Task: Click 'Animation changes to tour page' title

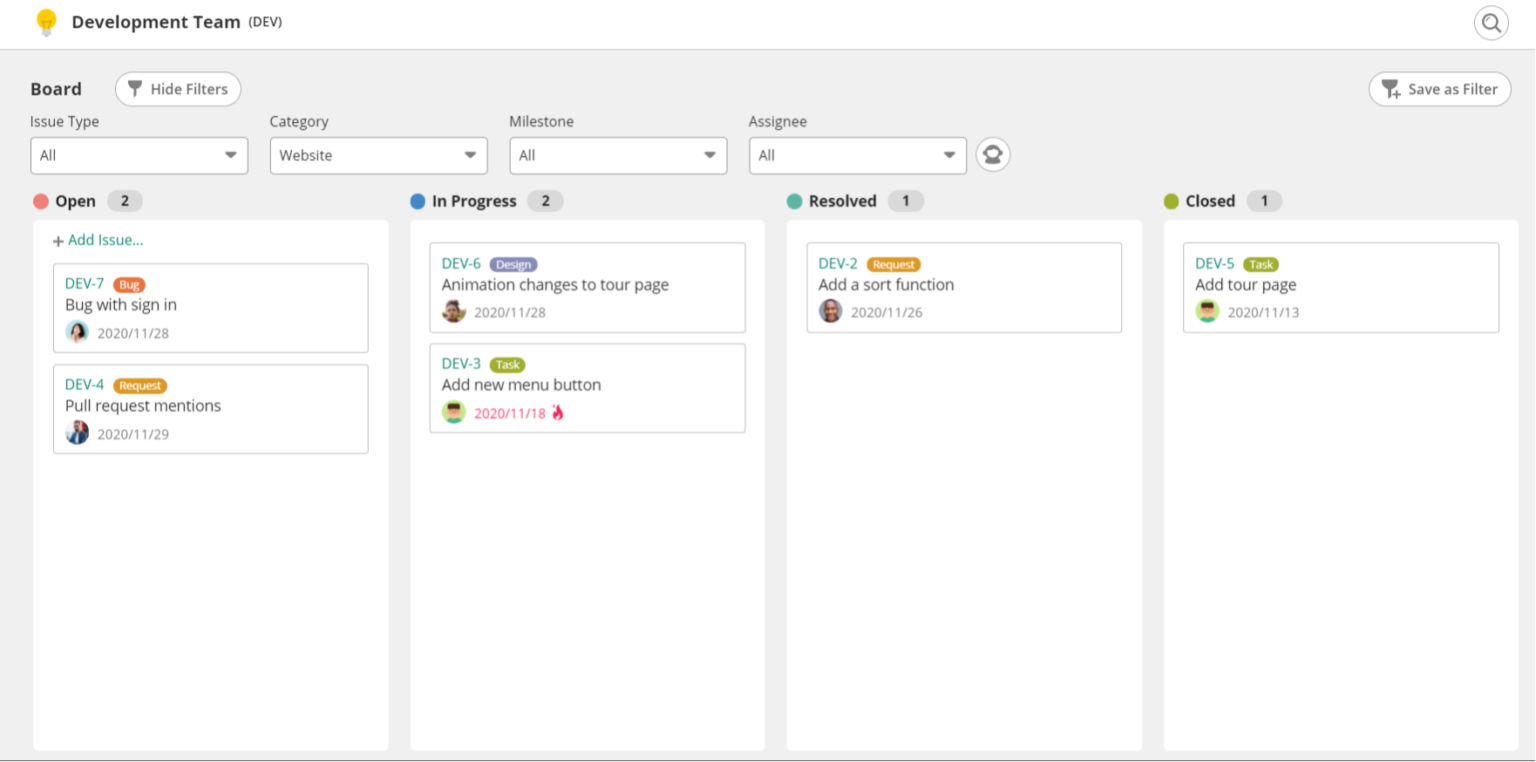Action: tap(555, 285)
